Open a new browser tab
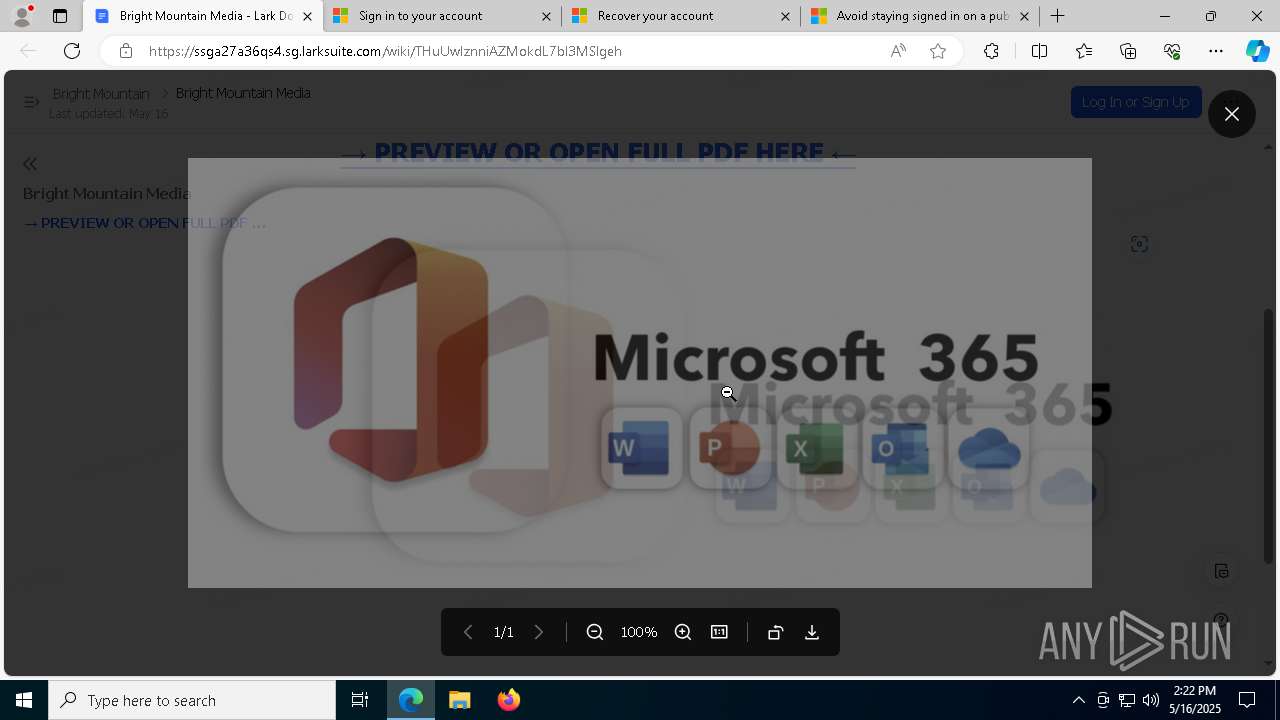The width and height of the screenshot is (1280, 720). (x=1058, y=16)
